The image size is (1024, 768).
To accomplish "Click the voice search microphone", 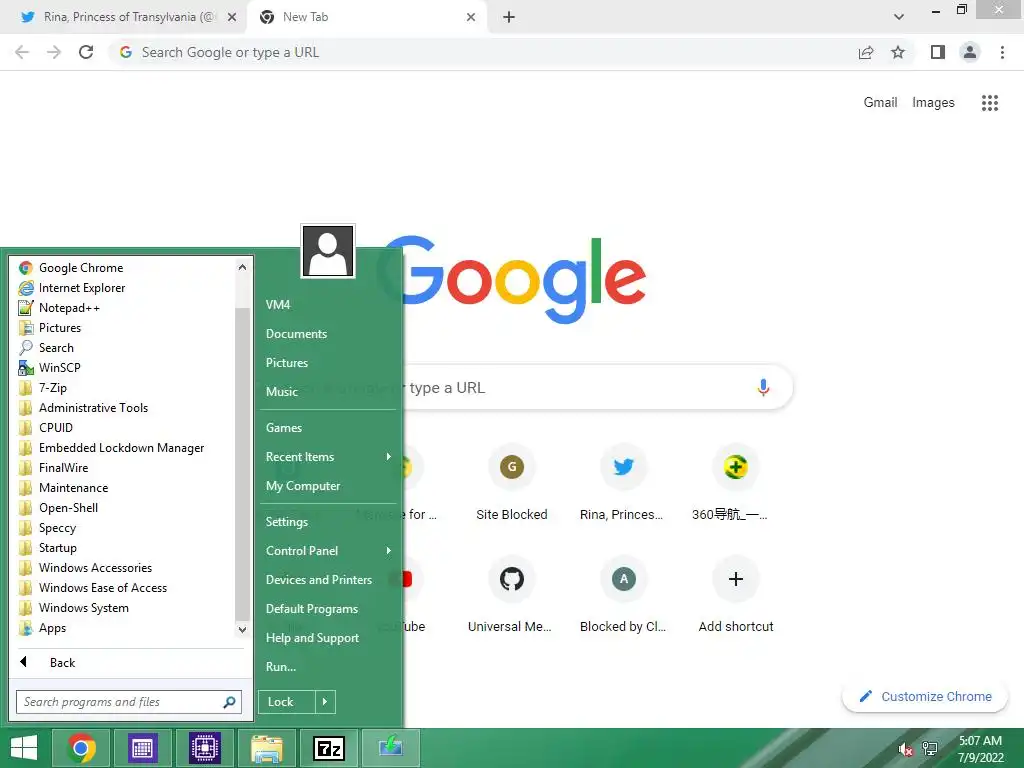I will click(x=763, y=387).
